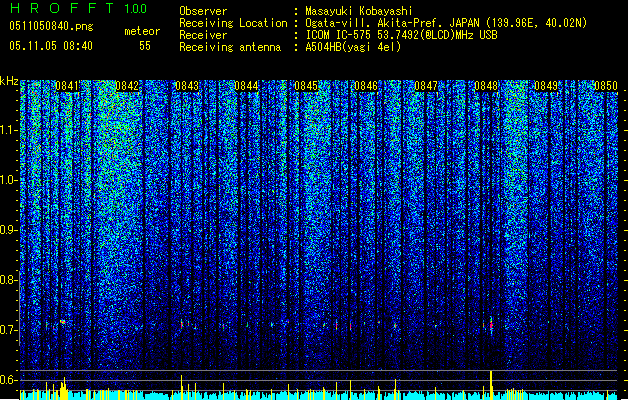Click the 0841 time marker

click(x=67, y=86)
